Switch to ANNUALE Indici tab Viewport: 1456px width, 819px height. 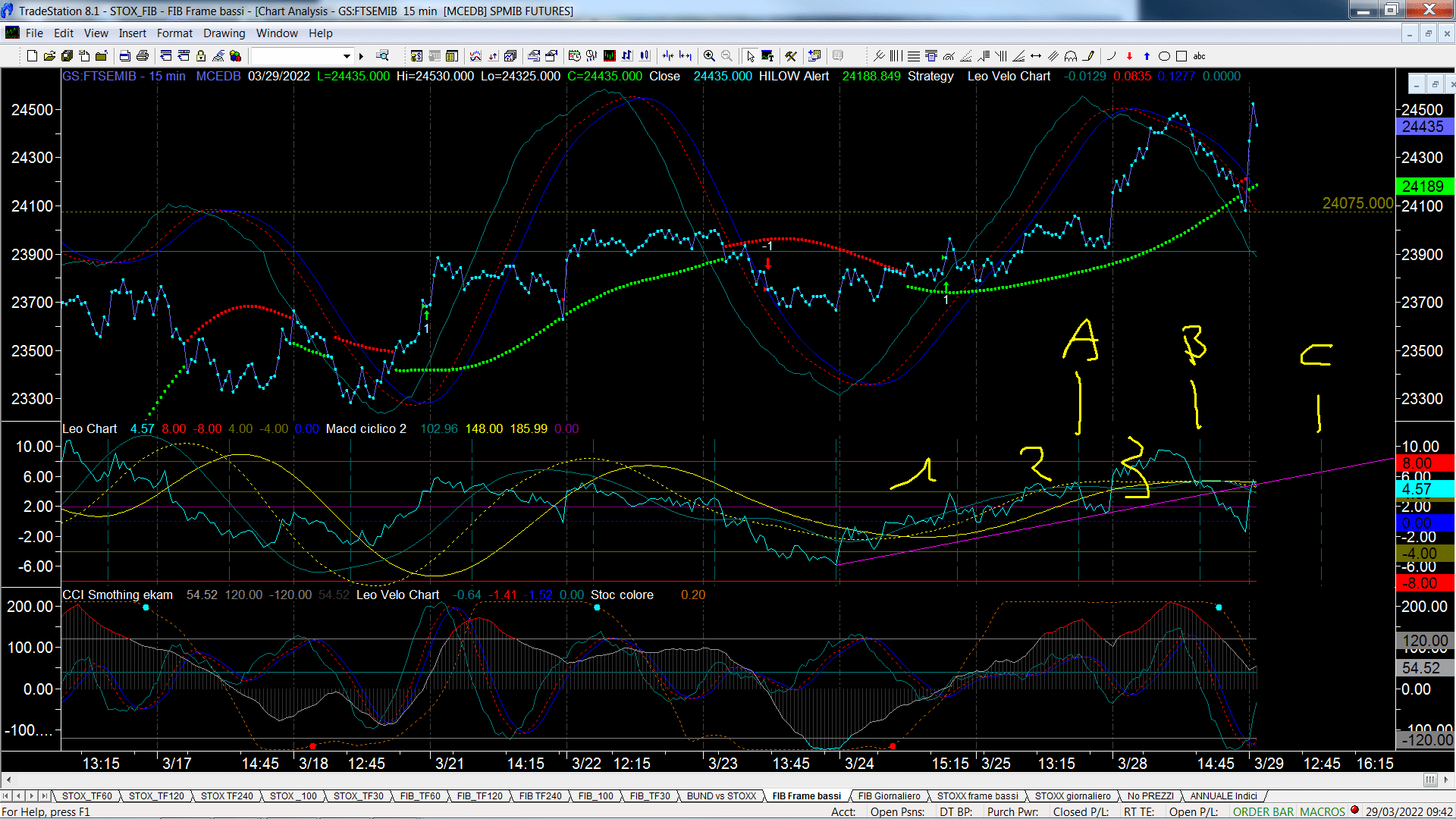point(1223,796)
